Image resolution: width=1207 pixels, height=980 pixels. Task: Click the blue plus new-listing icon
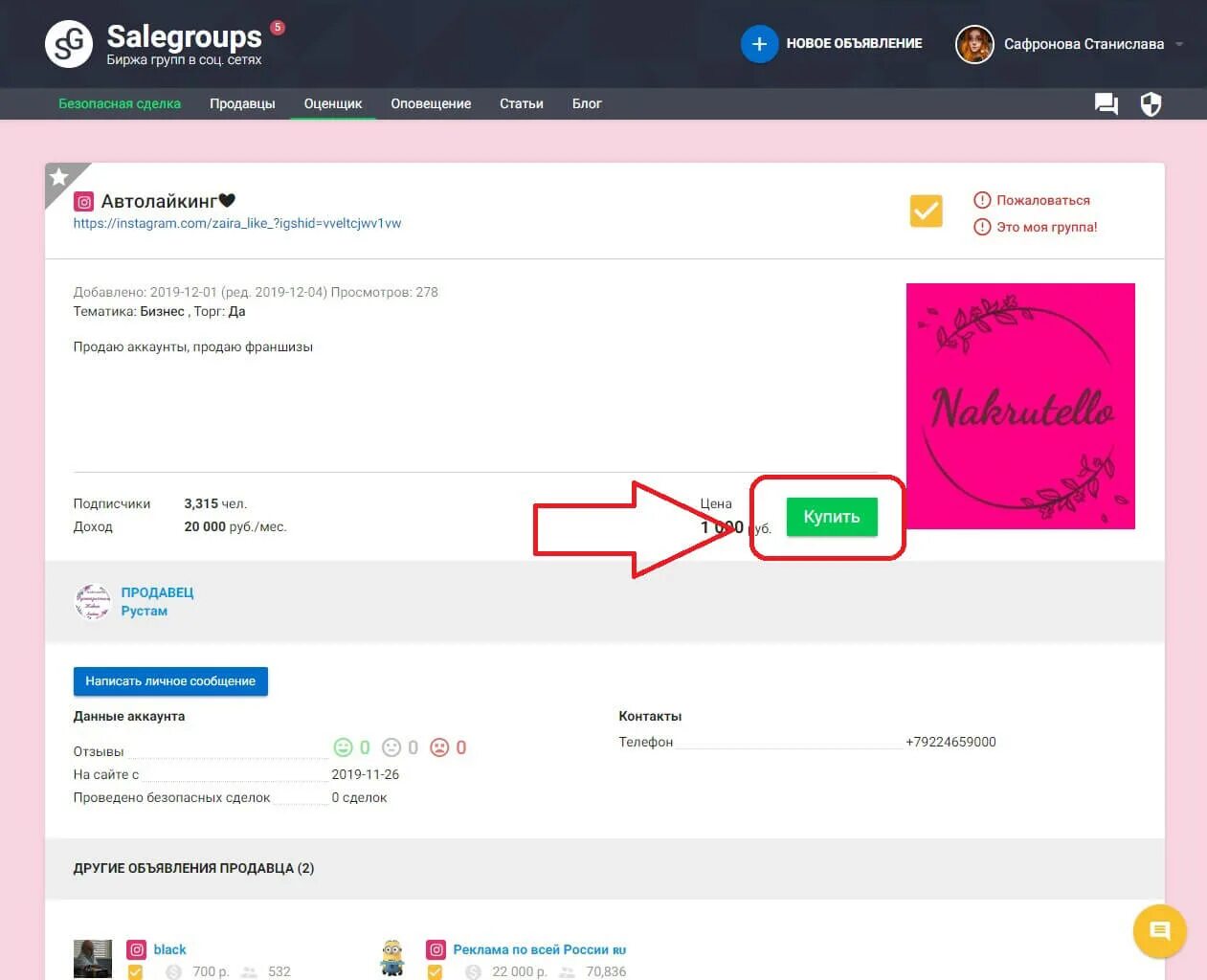[x=759, y=44]
